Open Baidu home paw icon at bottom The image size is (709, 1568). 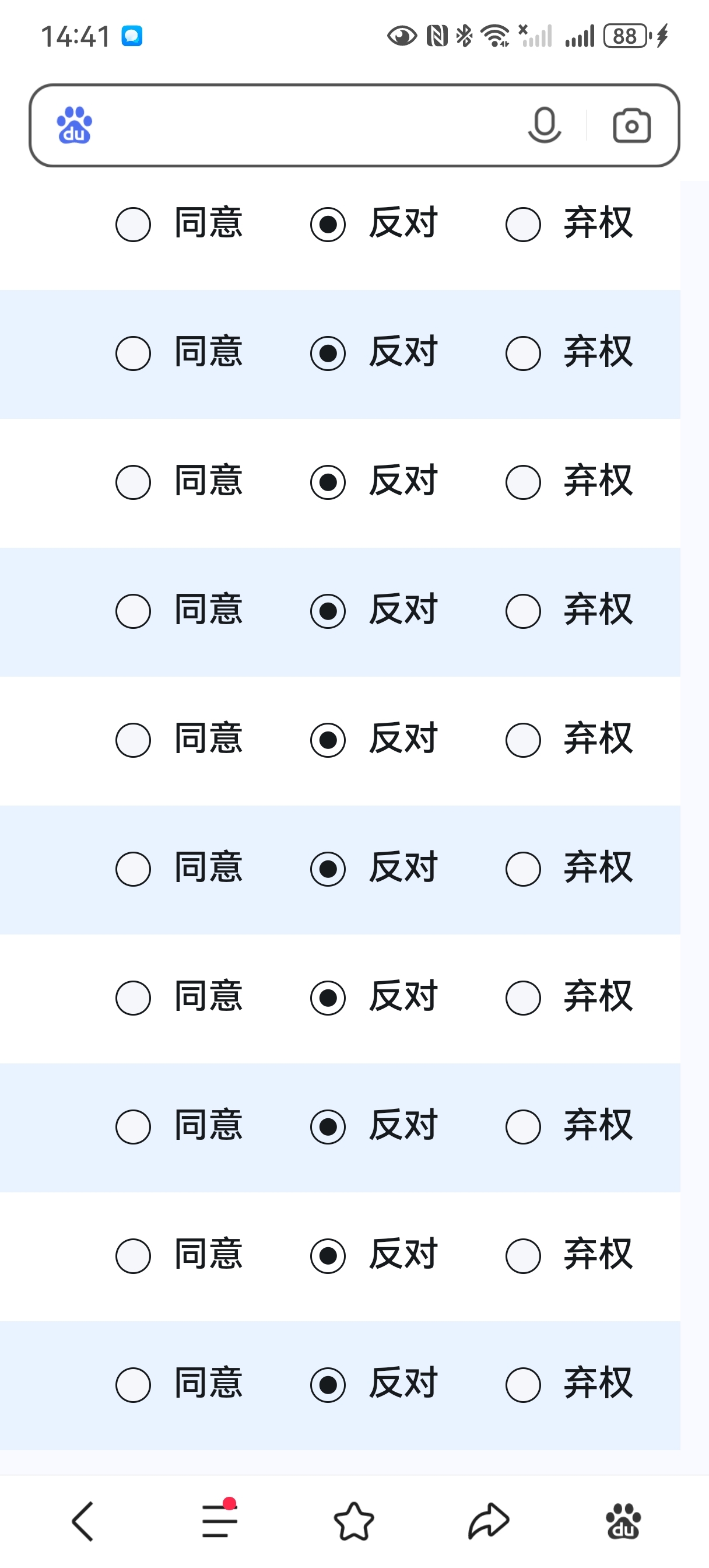(623, 1521)
